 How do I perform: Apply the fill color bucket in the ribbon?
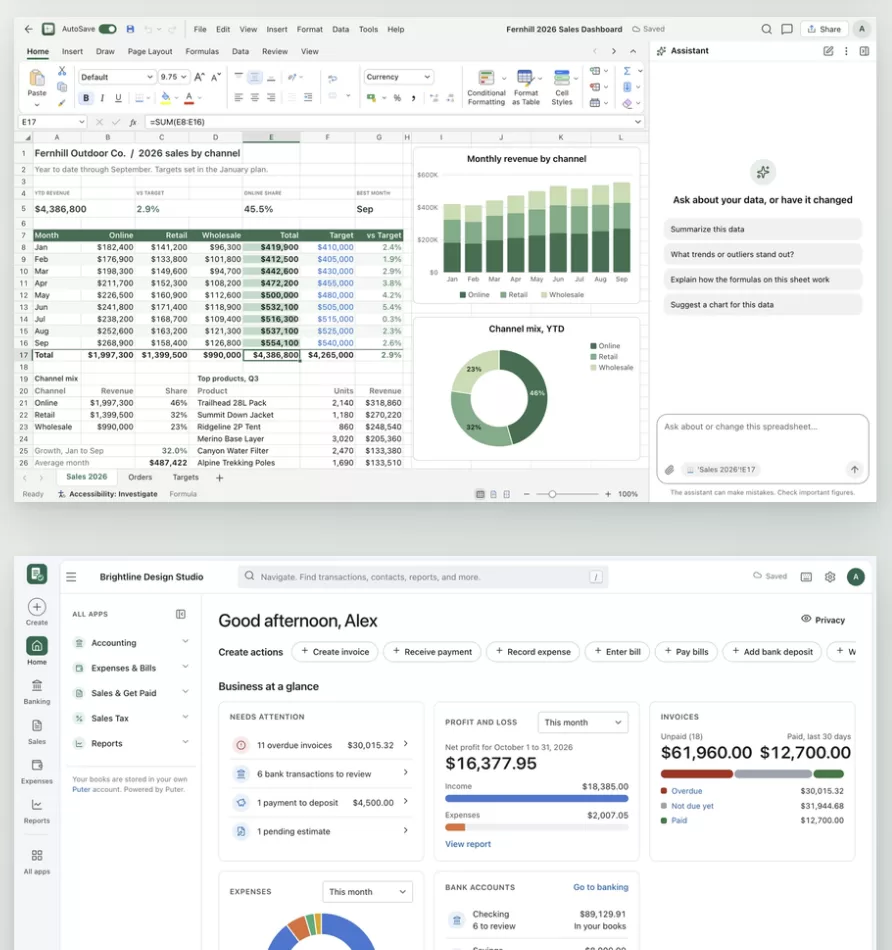tap(165, 98)
